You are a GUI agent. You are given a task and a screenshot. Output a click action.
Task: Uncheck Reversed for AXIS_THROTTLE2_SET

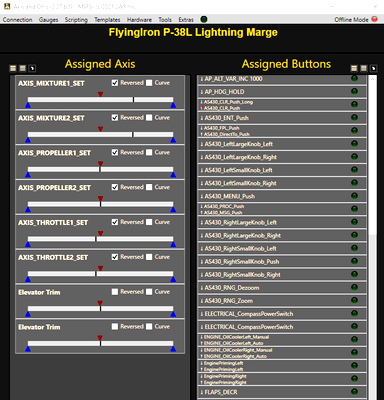[x=115, y=257]
